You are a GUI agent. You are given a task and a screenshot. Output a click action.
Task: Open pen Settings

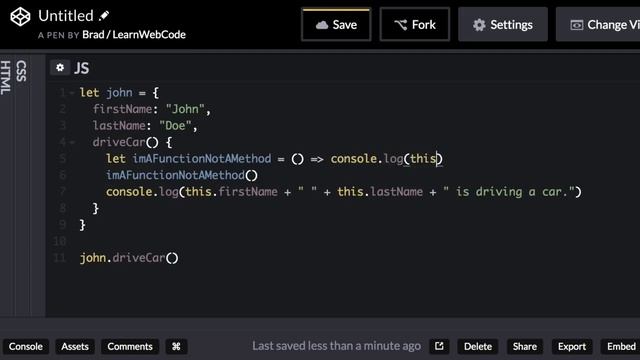[503, 25]
